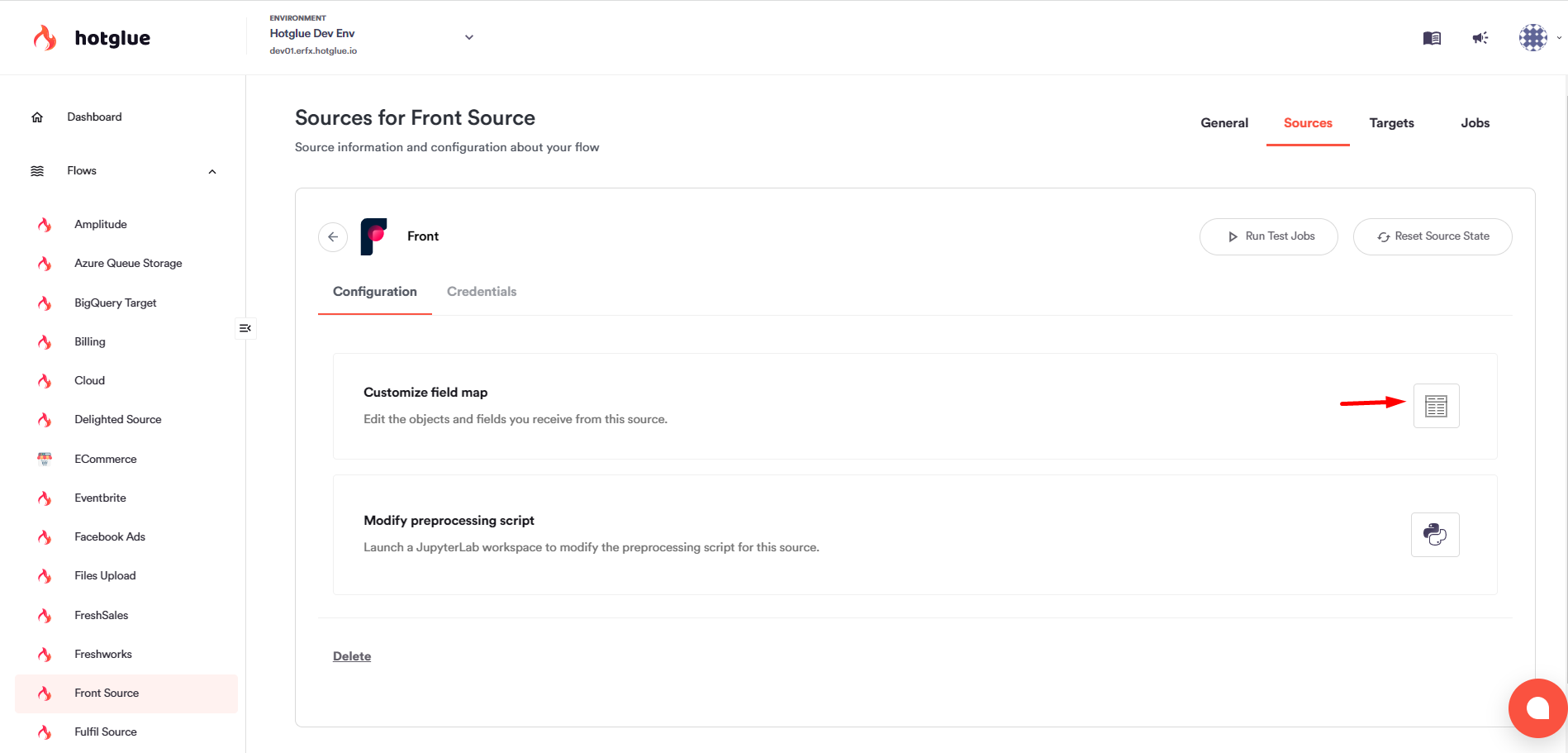Launch the JupyterLab Python icon
This screenshot has width=1568, height=753.
[x=1435, y=535]
